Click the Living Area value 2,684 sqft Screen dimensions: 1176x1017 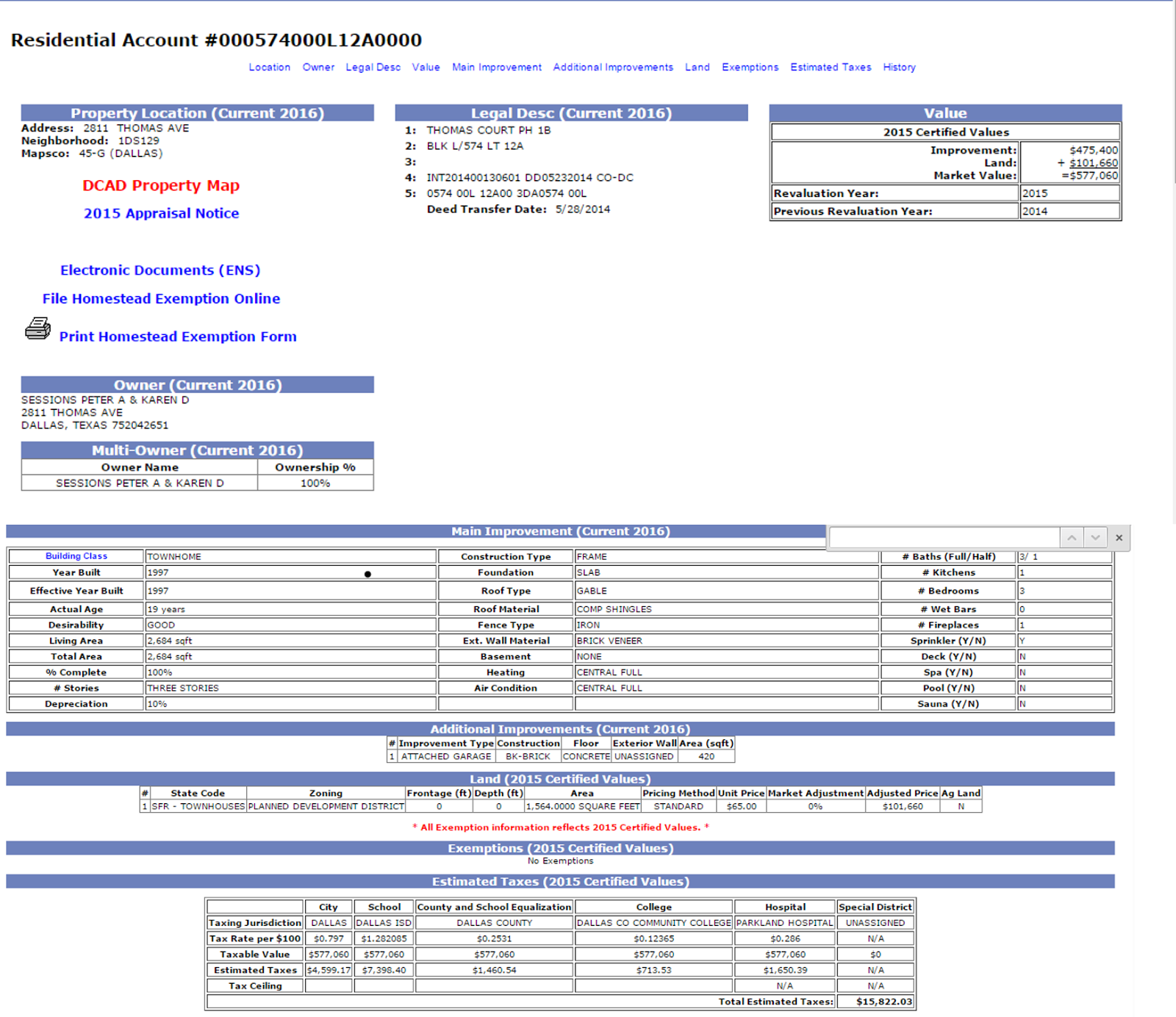point(170,641)
